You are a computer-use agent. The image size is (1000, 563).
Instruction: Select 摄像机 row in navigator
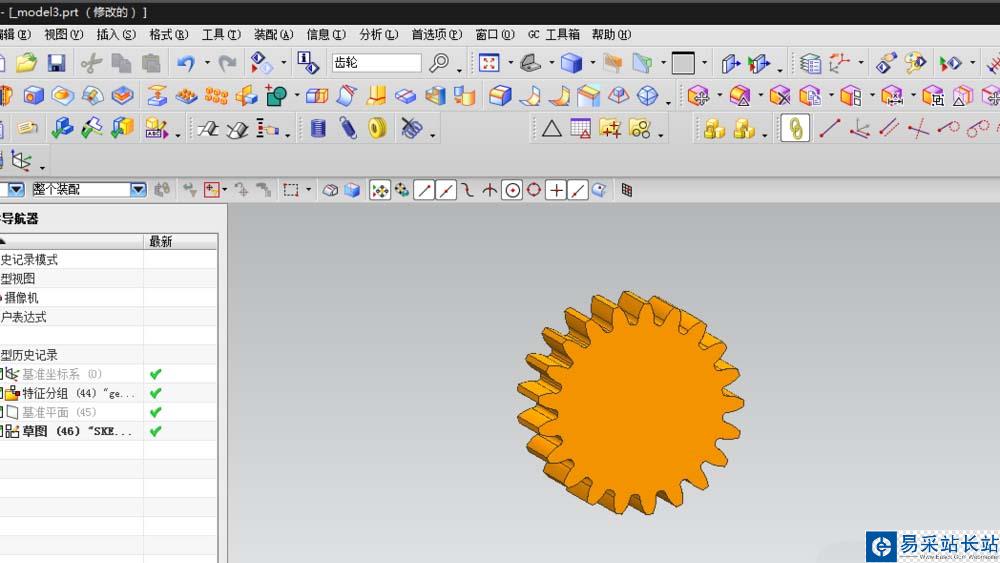click(x=21, y=298)
